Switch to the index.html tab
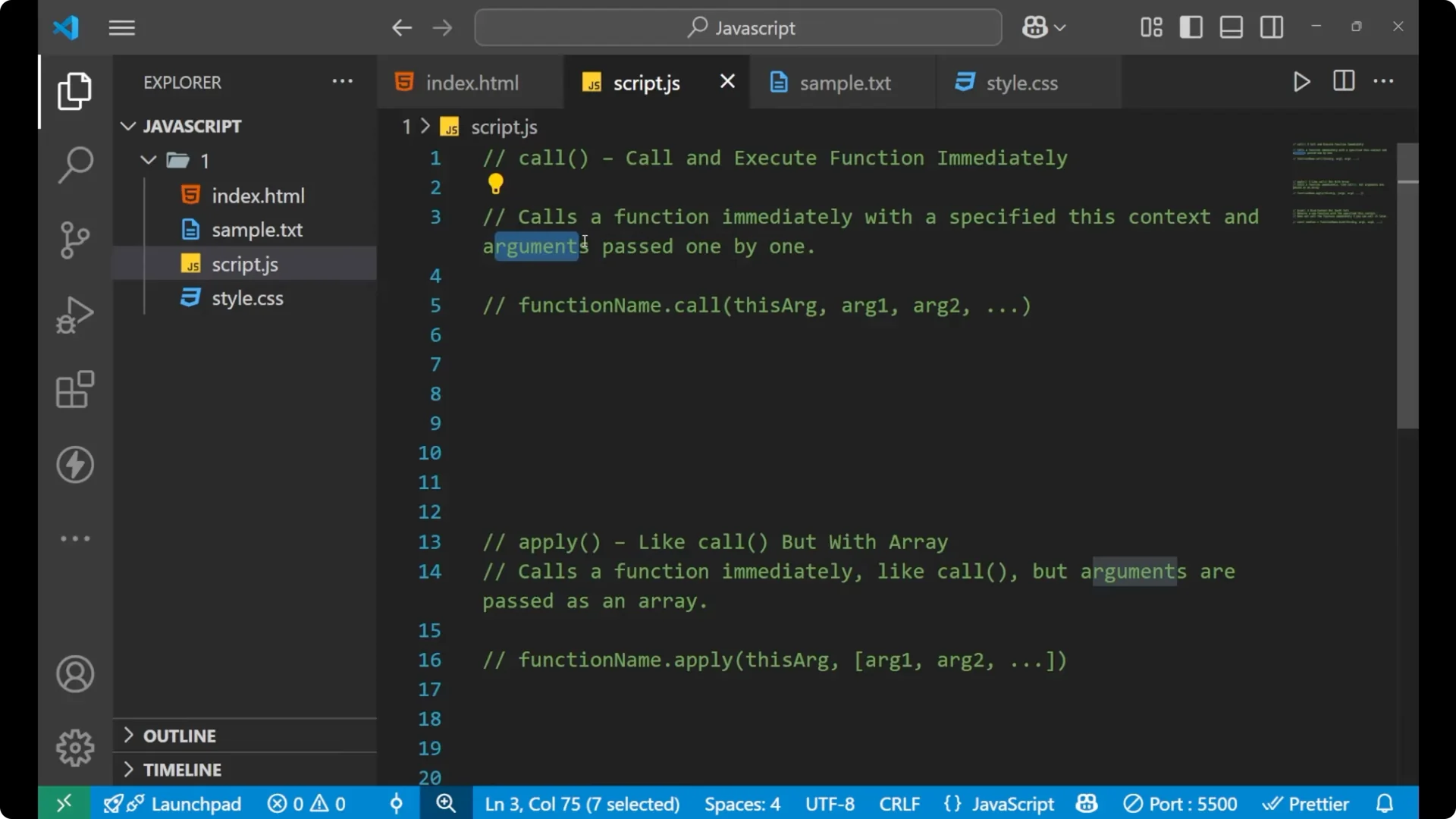Image resolution: width=1456 pixels, height=819 pixels. (x=471, y=83)
